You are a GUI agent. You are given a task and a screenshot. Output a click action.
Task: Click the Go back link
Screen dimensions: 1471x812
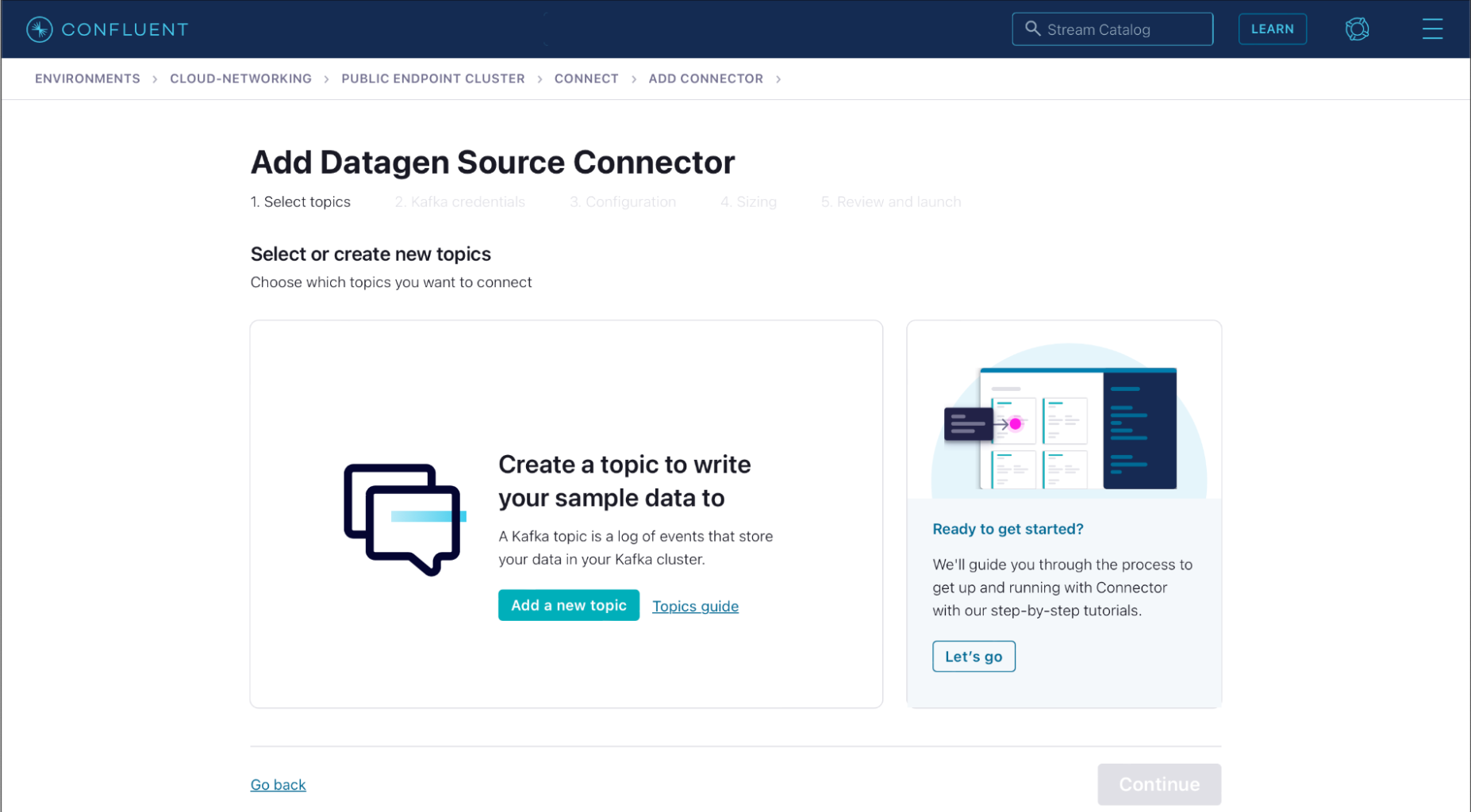[x=278, y=785]
